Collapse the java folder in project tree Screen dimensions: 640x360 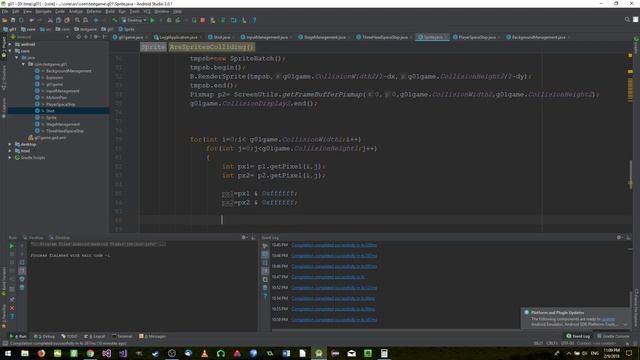[x=16, y=58]
